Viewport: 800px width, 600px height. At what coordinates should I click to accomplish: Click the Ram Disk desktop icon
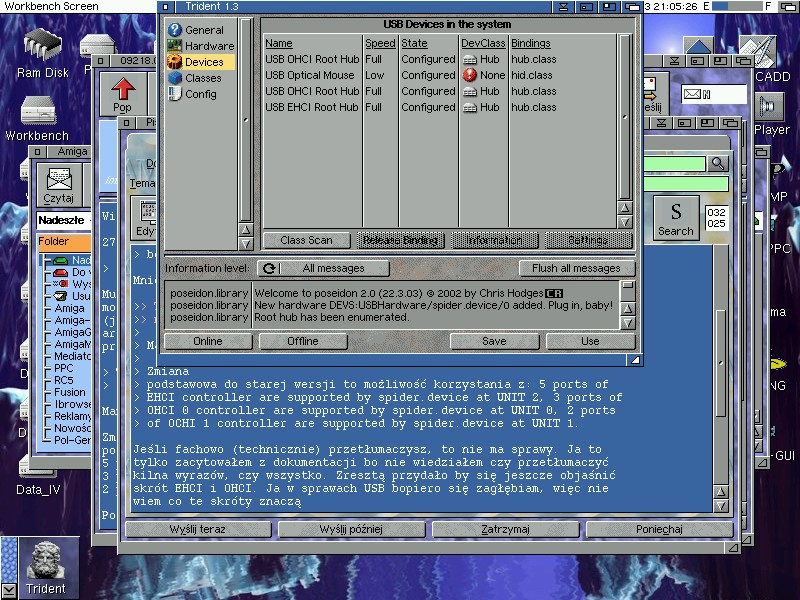[43, 54]
